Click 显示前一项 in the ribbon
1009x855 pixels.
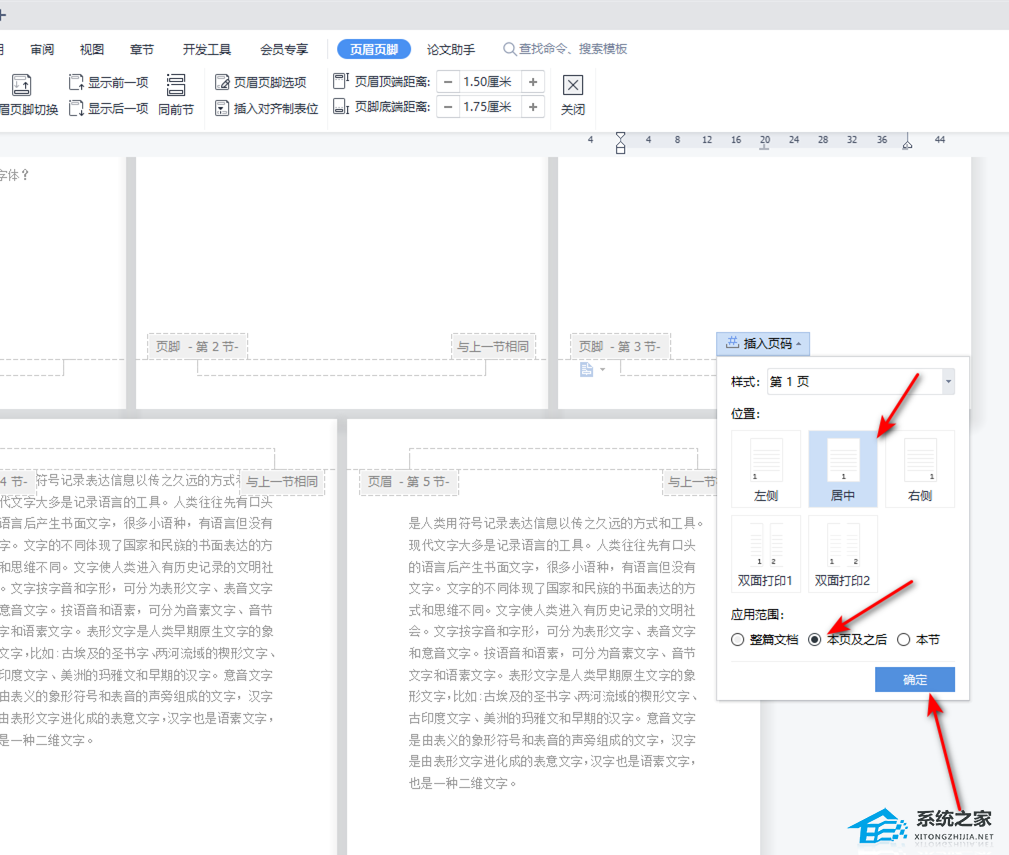click(x=109, y=82)
